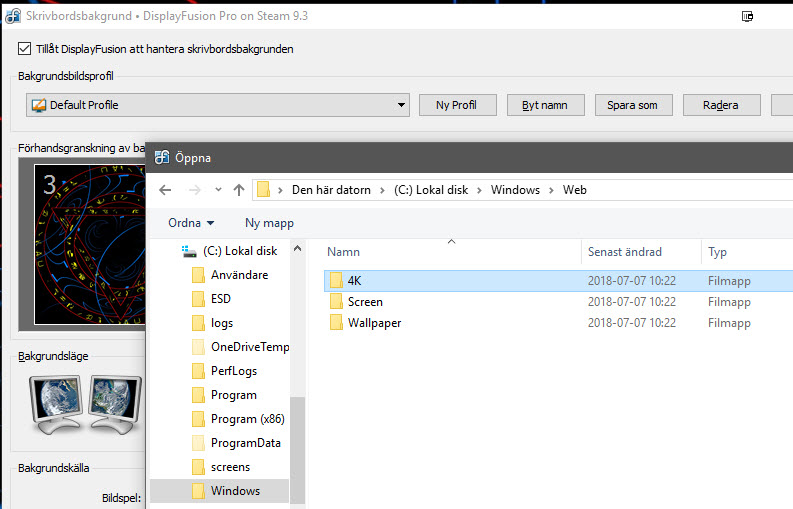Click the Screen folder icon in file list

pyautogui.click(x=336, y=302)
